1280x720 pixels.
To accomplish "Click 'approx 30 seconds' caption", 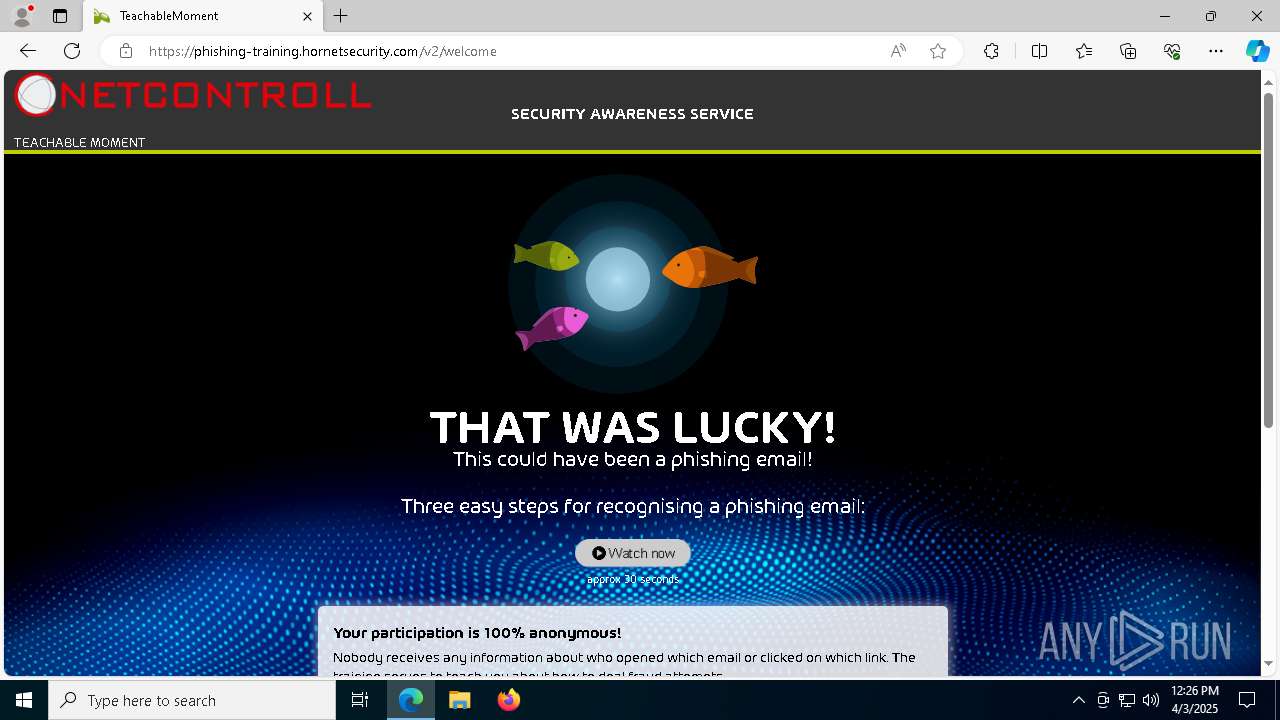I will (x=633, y=579).
